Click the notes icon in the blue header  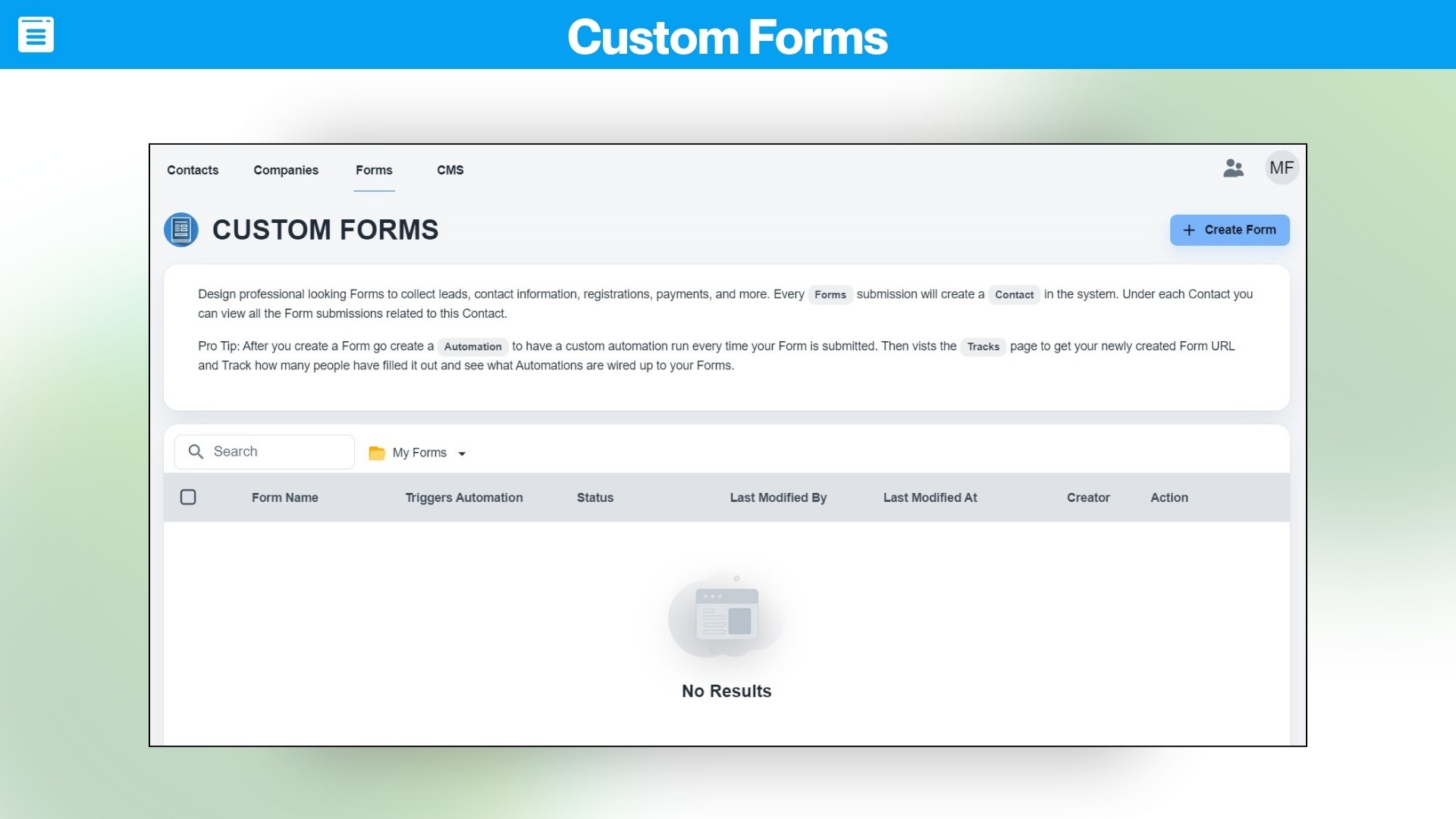click(x=36, y=34)
